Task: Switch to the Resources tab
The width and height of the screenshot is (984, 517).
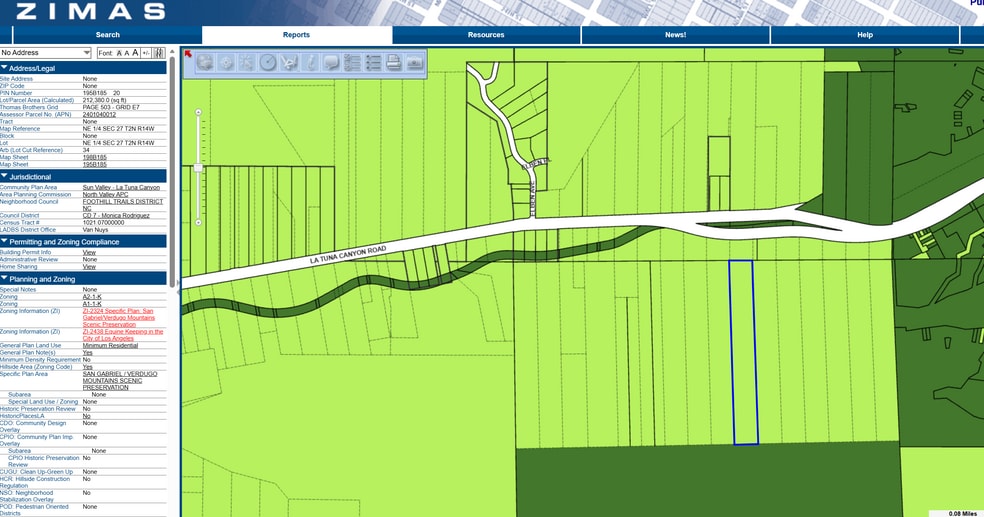Action: point(486,35)
